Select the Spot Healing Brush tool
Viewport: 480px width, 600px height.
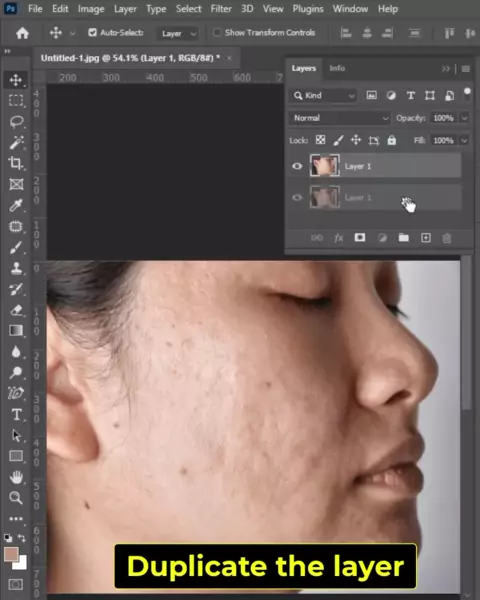tap(16, 226)
